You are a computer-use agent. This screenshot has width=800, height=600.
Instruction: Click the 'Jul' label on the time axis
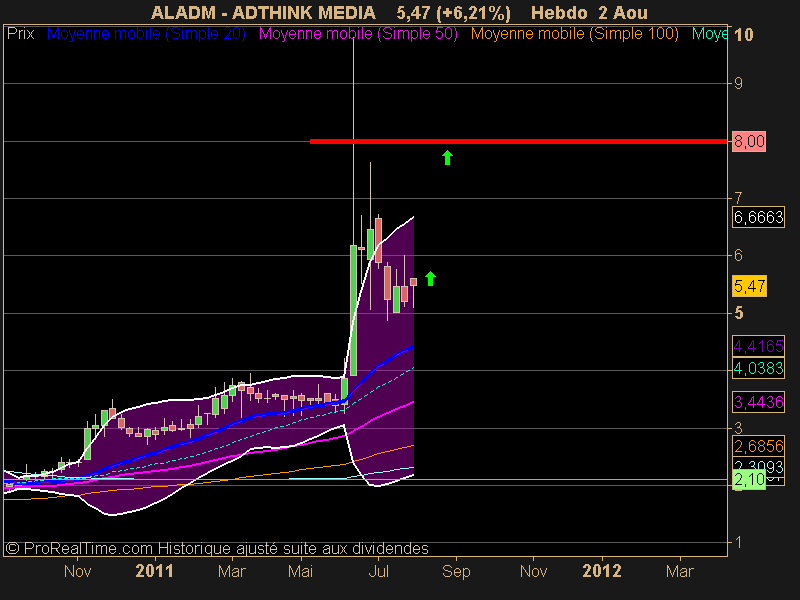[x=378, y=571]
